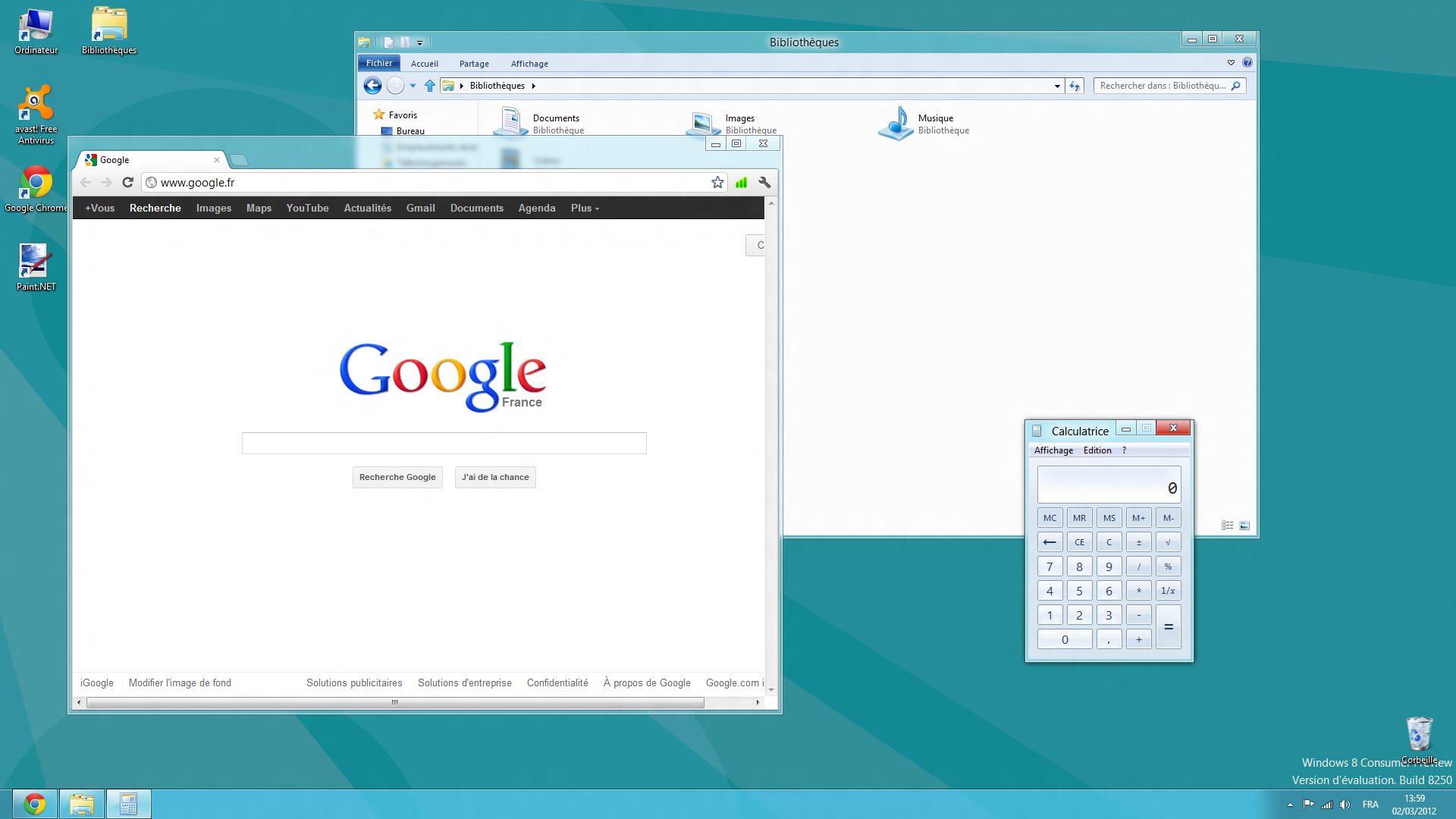Open Calculator Affichage menu
This screenshot has height=819, width=1456.
(1053, 450)
